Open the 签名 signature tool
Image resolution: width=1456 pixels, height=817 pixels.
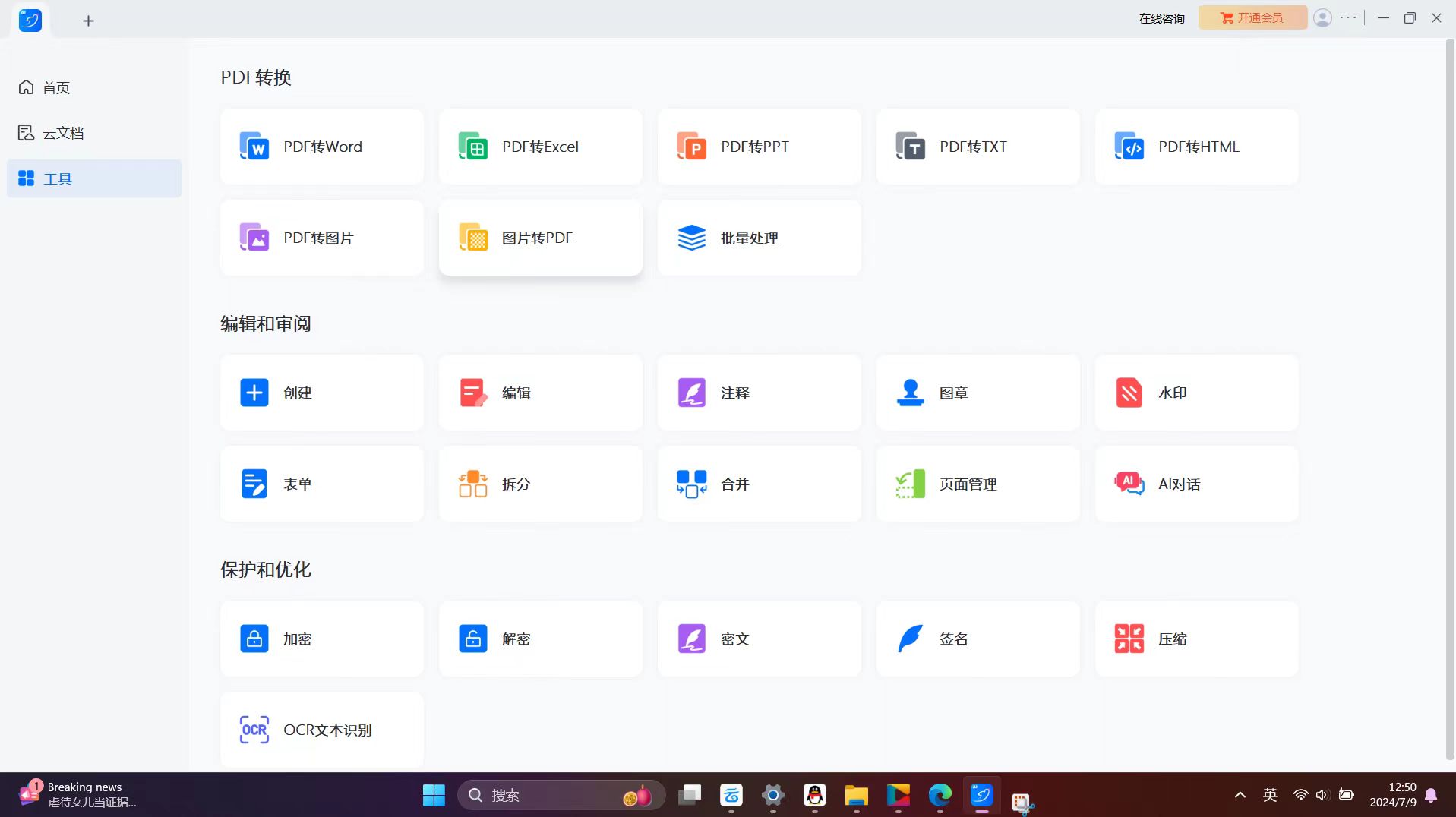(x=978, y=639)
